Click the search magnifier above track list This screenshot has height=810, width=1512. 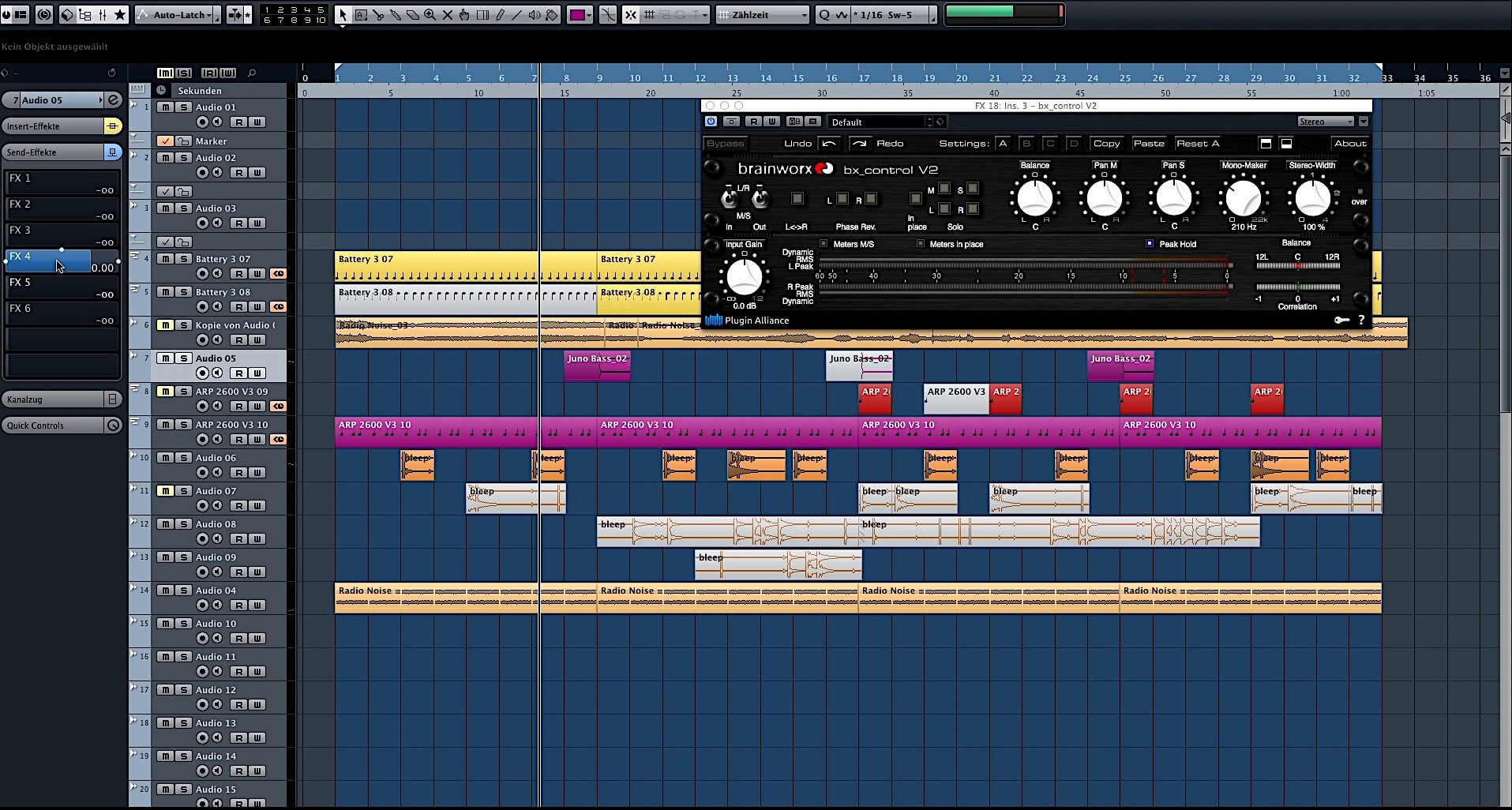pyautogui.click(x=252, y=73)
